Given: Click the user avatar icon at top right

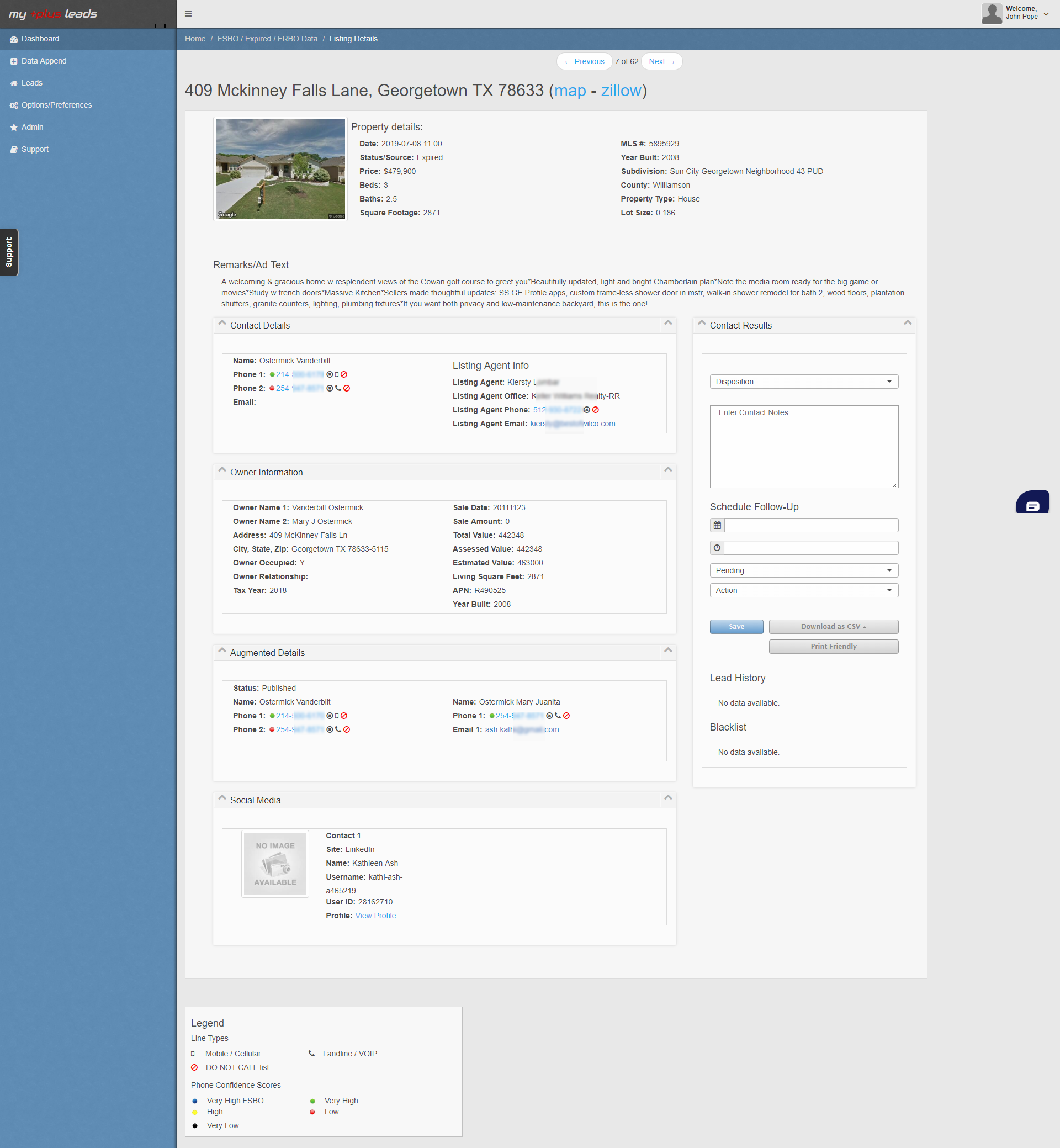Looking at the screenshot, I should coord(991,13).
